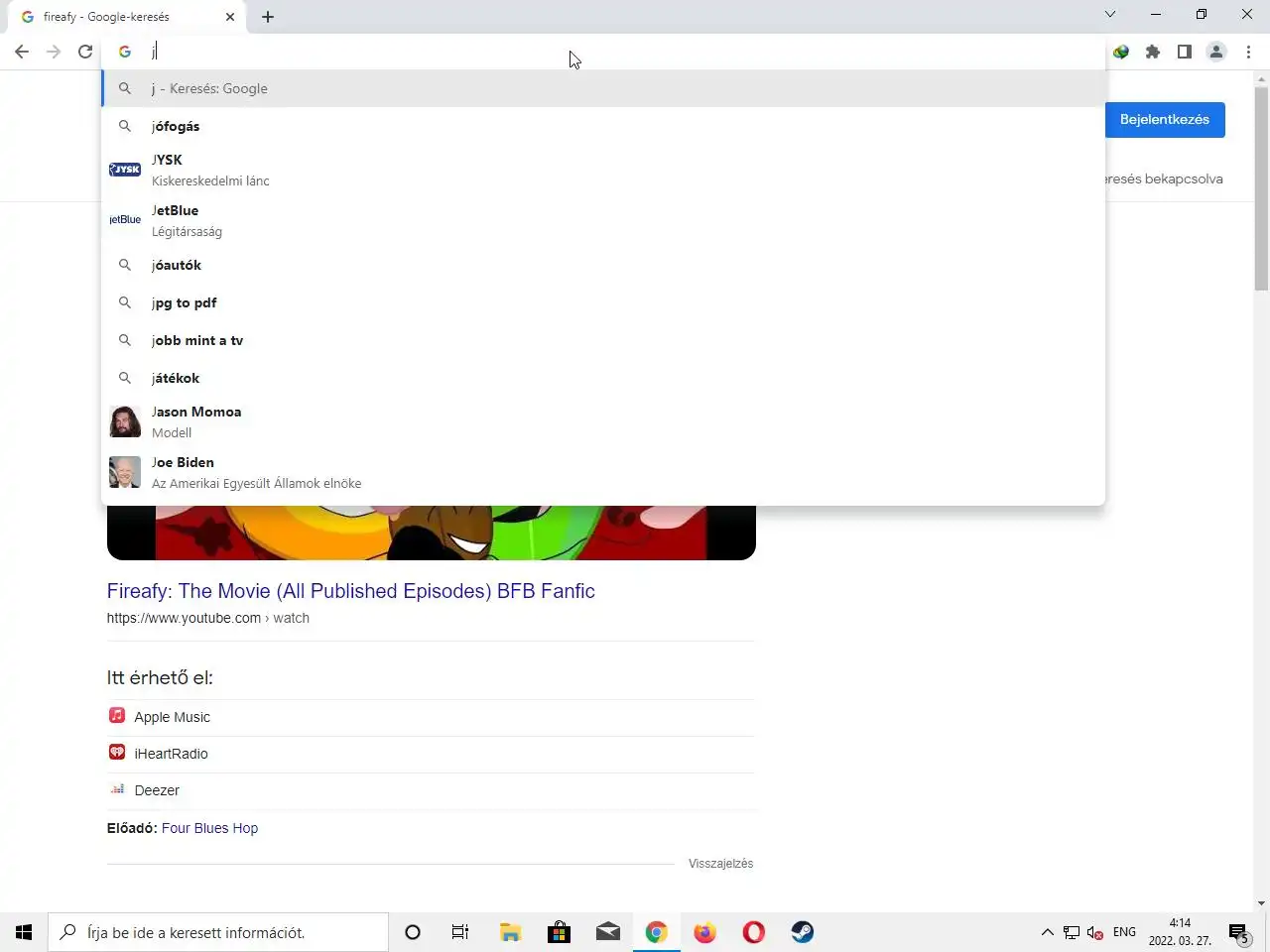Click the Bejelentkezés sign-in button
Screen dimensions: 1270x952
tap(1165, 119)
